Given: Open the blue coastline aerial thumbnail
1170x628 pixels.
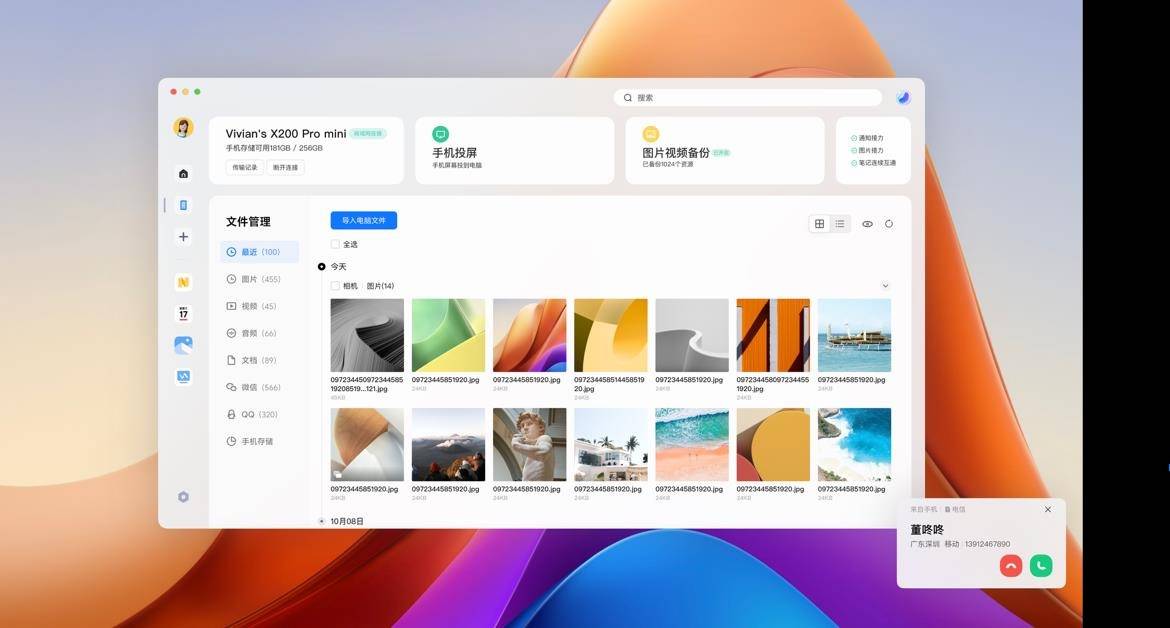Looking at the screenshot, I should (x=854, y=445).
